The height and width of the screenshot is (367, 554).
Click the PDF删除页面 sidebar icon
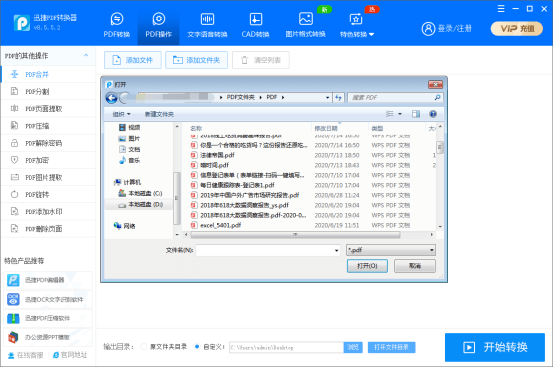[x=14, y=229]
